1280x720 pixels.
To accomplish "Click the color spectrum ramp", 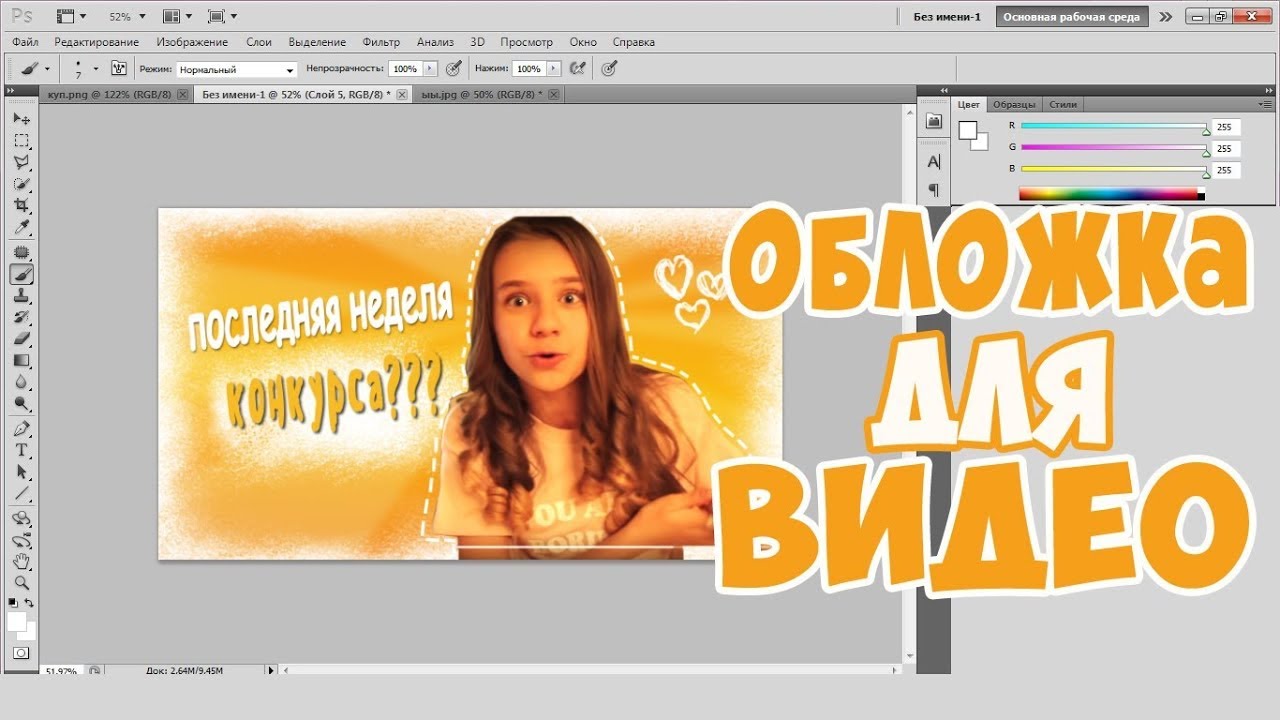I will click(x=1112, y=194).
